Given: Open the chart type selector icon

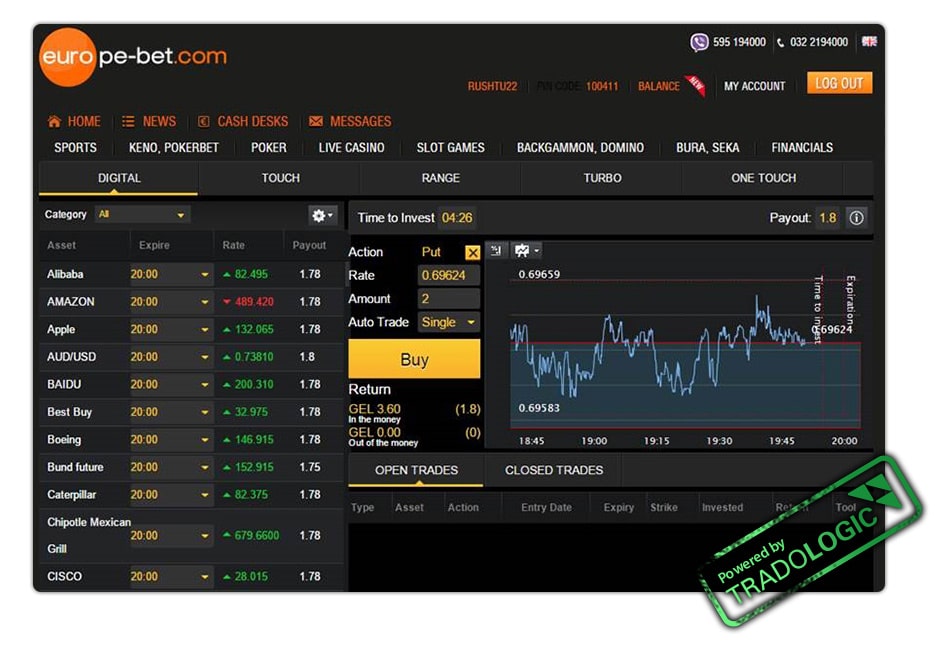Looking at the screenshot, I should pos(526,250).
